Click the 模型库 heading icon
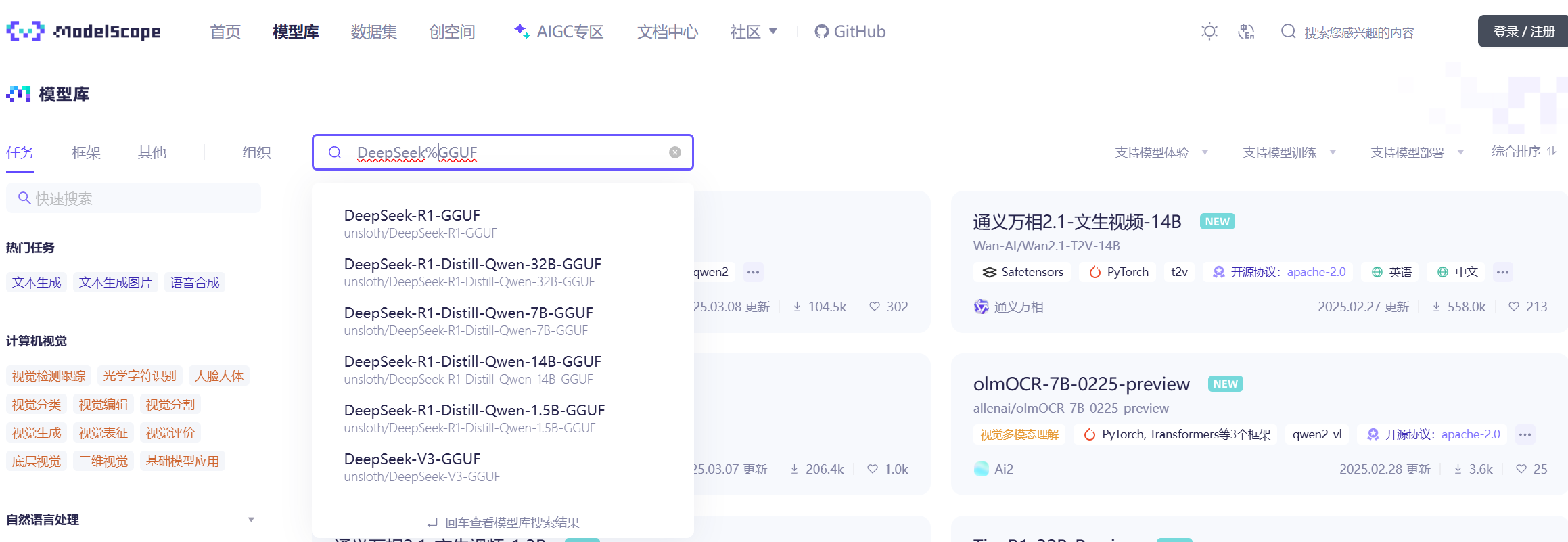 coord(19,94)
